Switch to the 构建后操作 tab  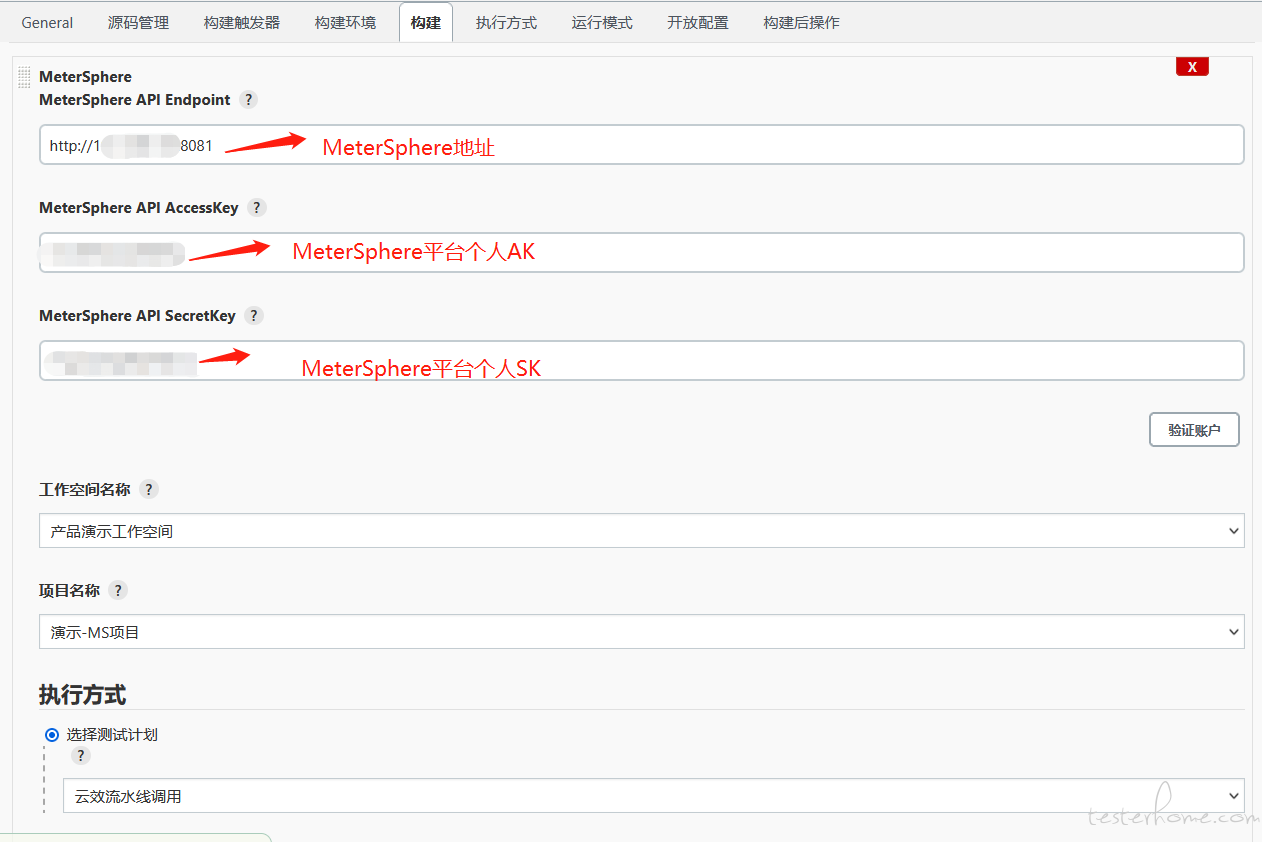tap(801, 23)
